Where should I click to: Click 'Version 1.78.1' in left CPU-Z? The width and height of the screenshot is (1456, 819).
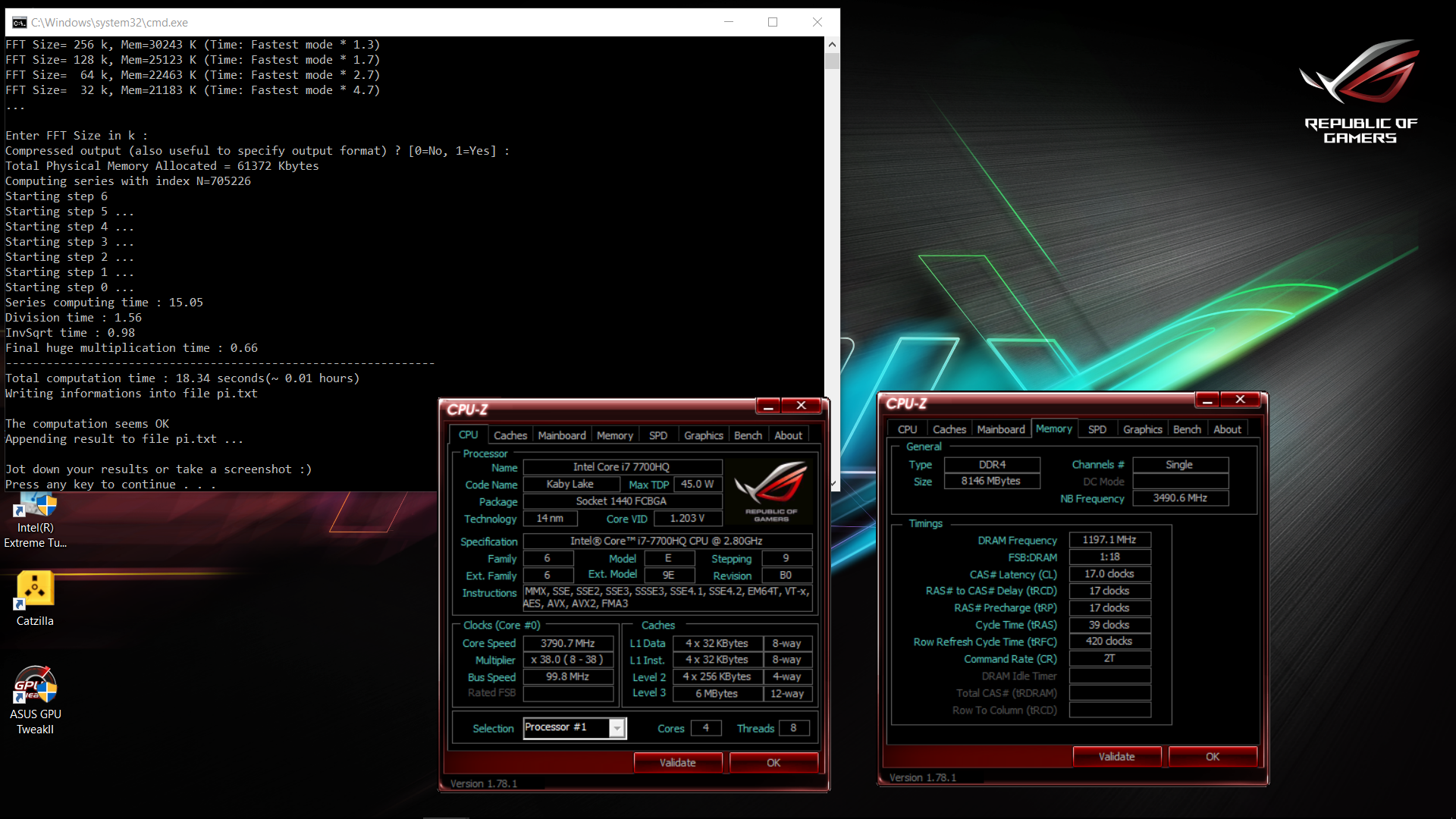(484, 783)
